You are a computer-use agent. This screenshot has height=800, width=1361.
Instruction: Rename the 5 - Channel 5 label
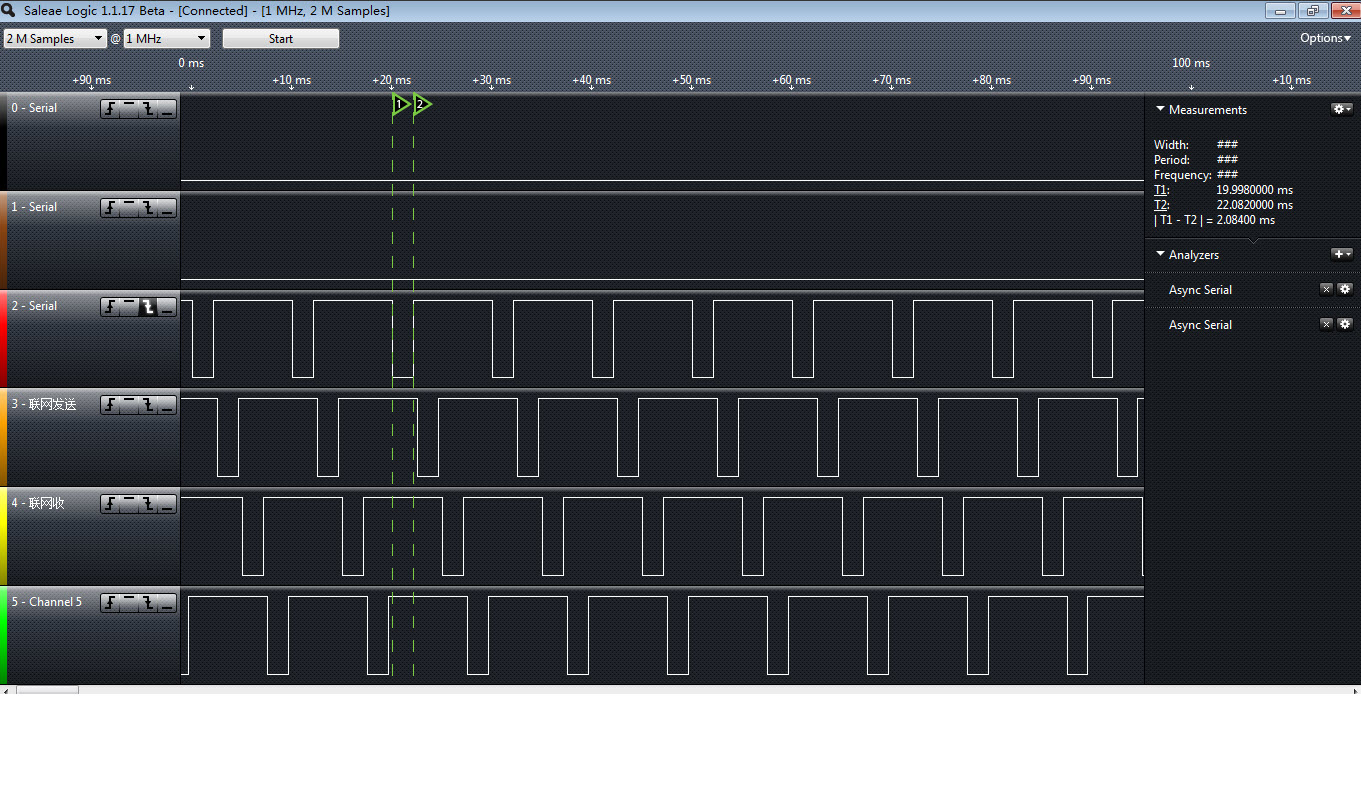coord(46,602)
